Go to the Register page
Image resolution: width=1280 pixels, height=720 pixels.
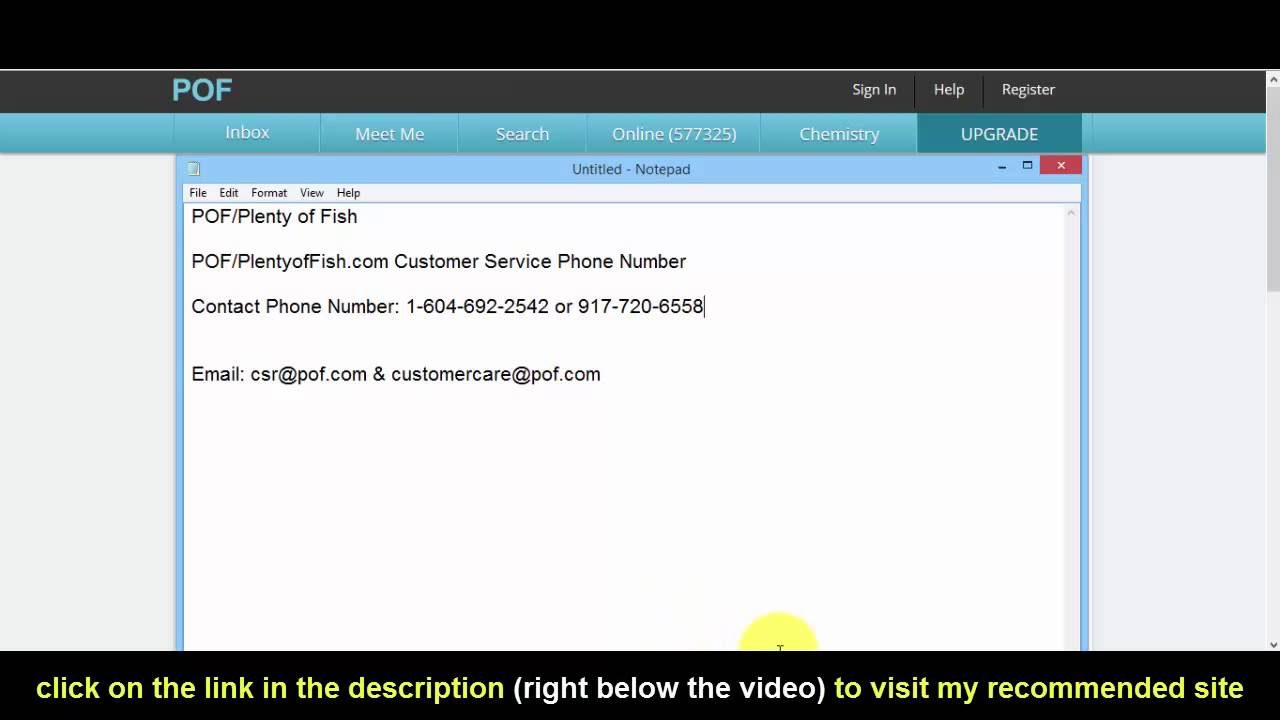[1028, 90]
